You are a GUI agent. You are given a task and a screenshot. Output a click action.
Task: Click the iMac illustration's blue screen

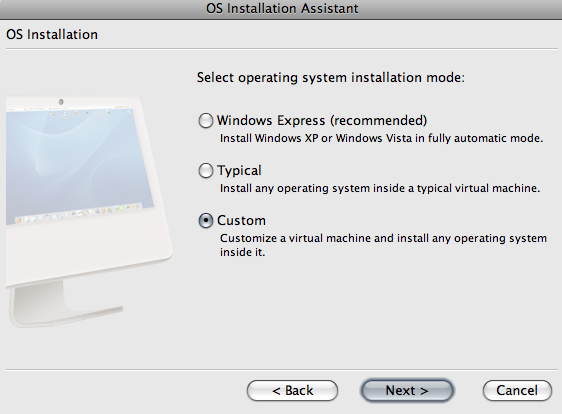pos(77,161)
